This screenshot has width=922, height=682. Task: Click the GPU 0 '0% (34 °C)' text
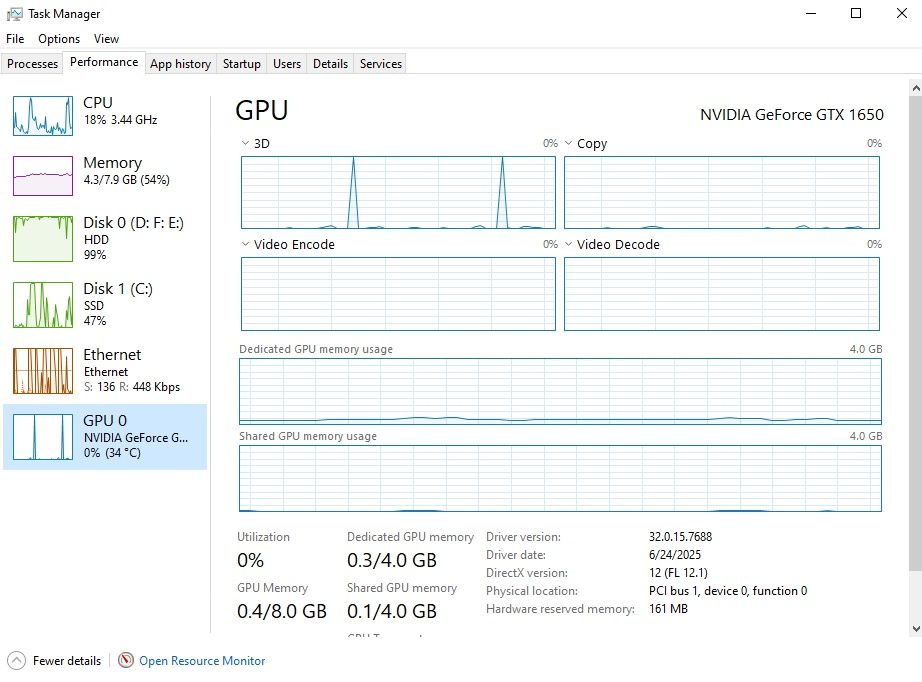(x=112, y=453)
